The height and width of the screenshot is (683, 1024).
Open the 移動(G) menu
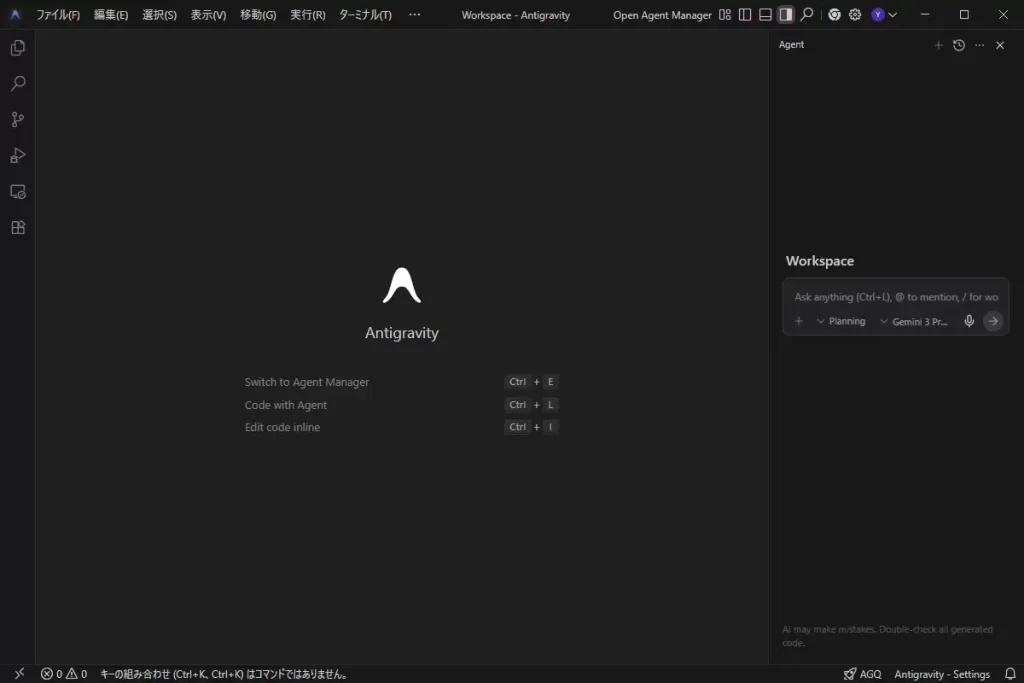point(258,14)
